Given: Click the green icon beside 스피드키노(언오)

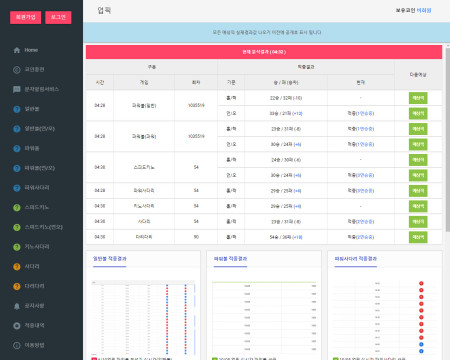Looking at the screenshot, I should [17, 227].
